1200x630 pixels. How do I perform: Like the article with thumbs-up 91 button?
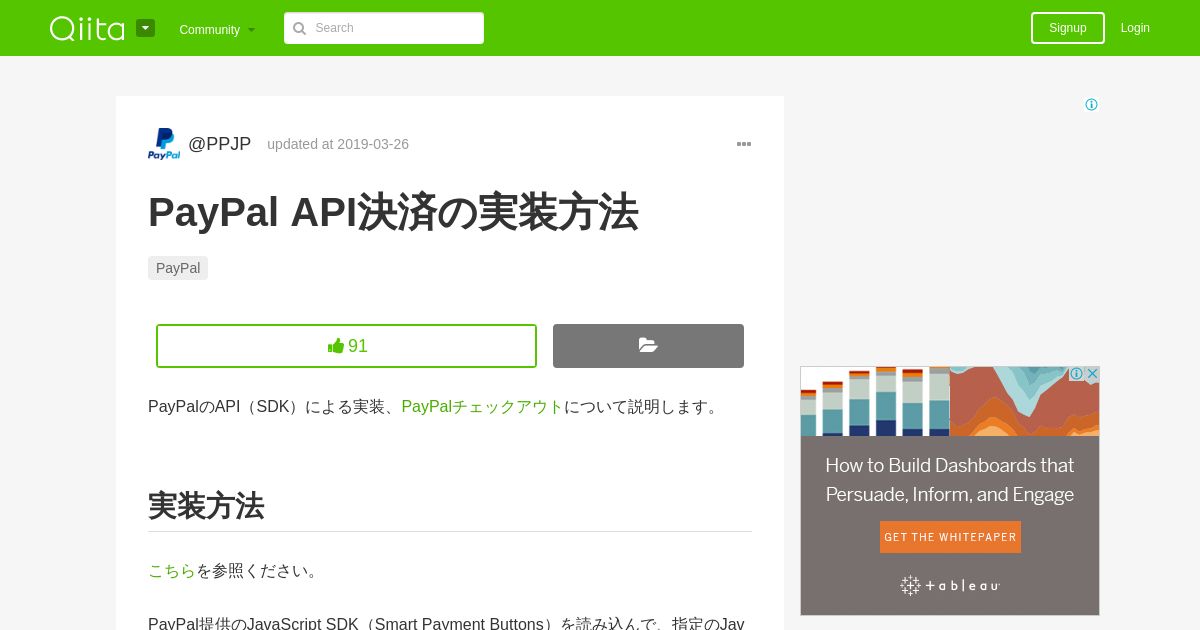pyautogui.click(x=346, y=346)
